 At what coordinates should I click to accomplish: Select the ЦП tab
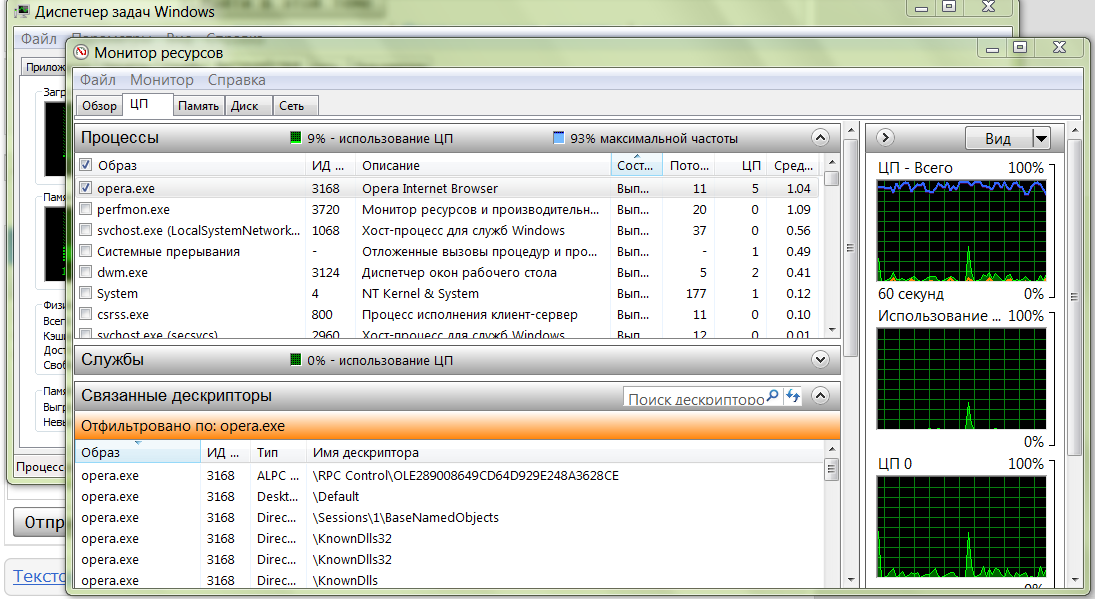click(x=147, y=104)
